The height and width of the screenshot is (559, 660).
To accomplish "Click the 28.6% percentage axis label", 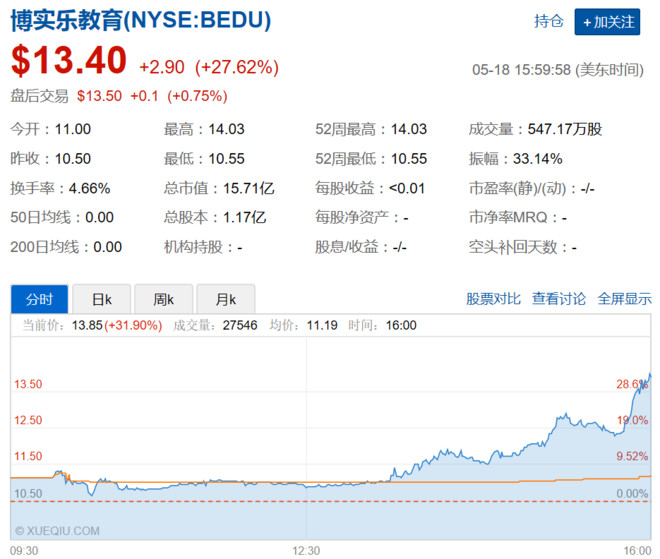I will (x=633, y=385).
